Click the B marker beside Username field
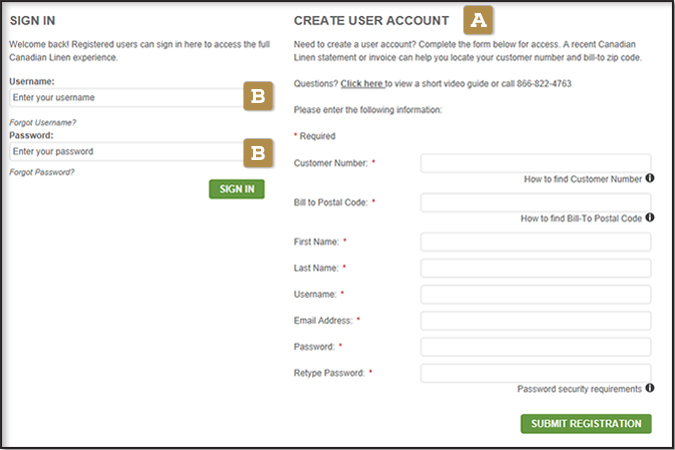The width and height of the screenshot is (675, 450). coord(258,97)
